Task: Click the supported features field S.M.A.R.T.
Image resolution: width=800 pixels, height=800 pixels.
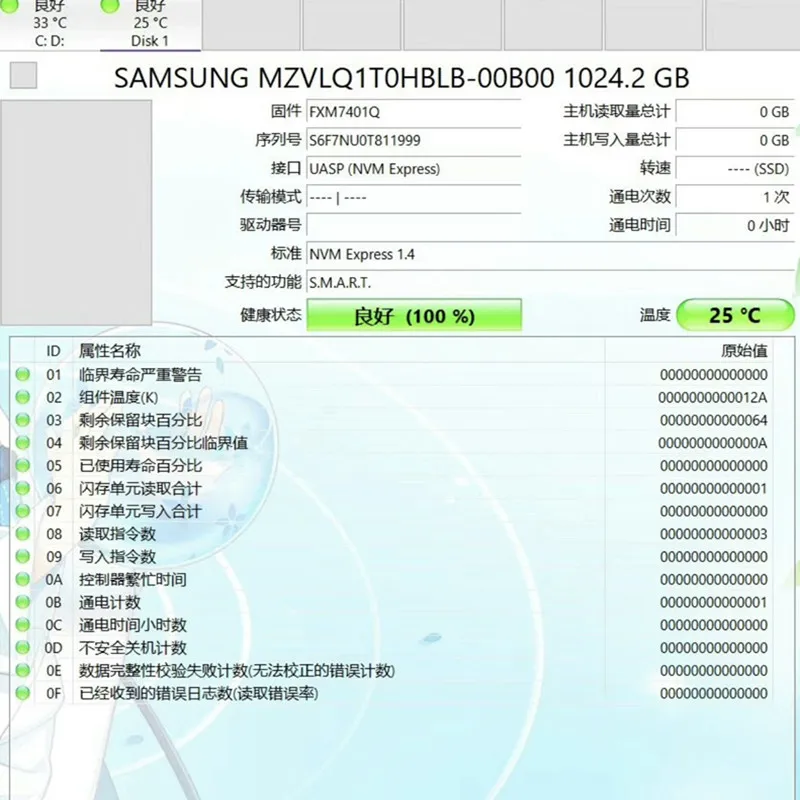Action: (x=550, y=282)
